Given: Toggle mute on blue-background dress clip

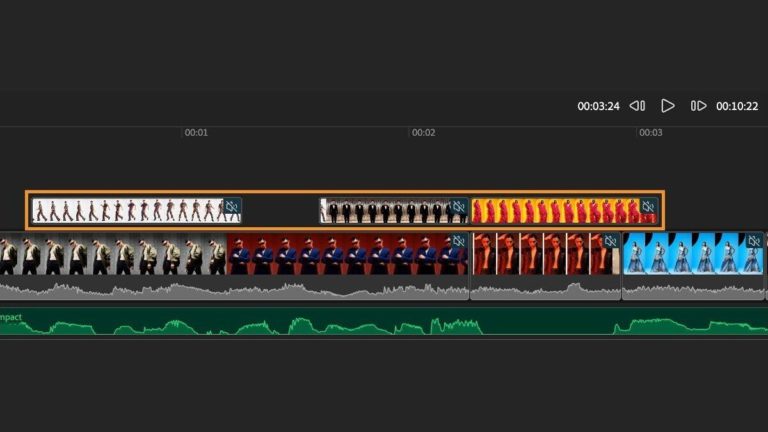Looking at the screenshot, I should [754, 241].
